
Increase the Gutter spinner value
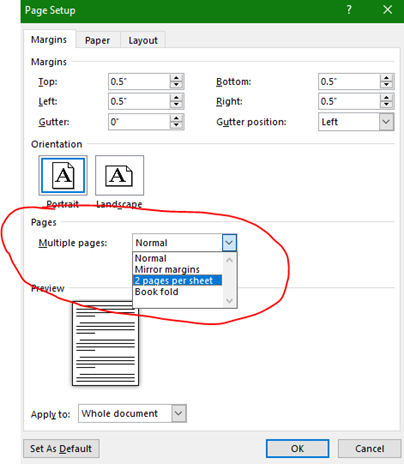tap(176, 118)
